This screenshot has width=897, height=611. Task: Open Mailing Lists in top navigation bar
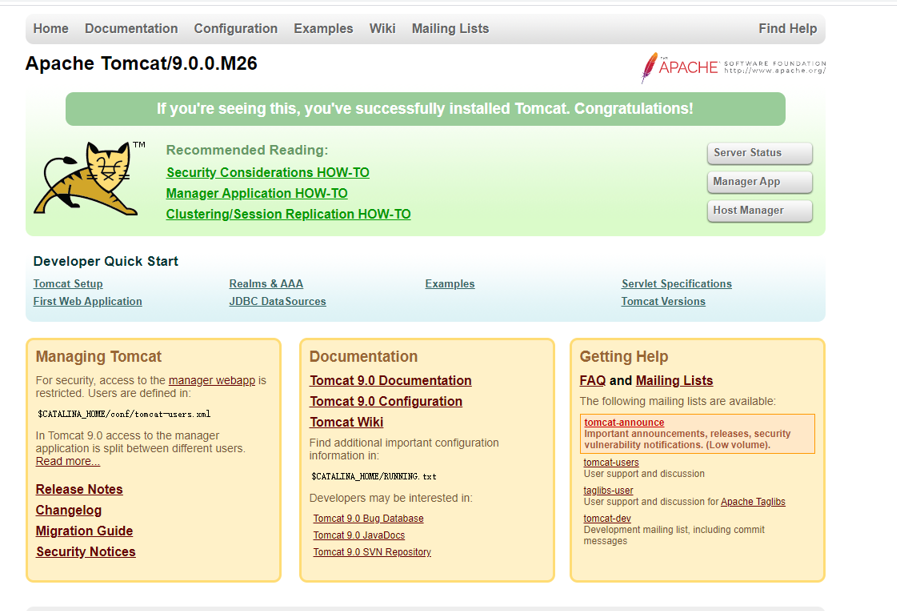pyautogui.click(x=450, y=29)
